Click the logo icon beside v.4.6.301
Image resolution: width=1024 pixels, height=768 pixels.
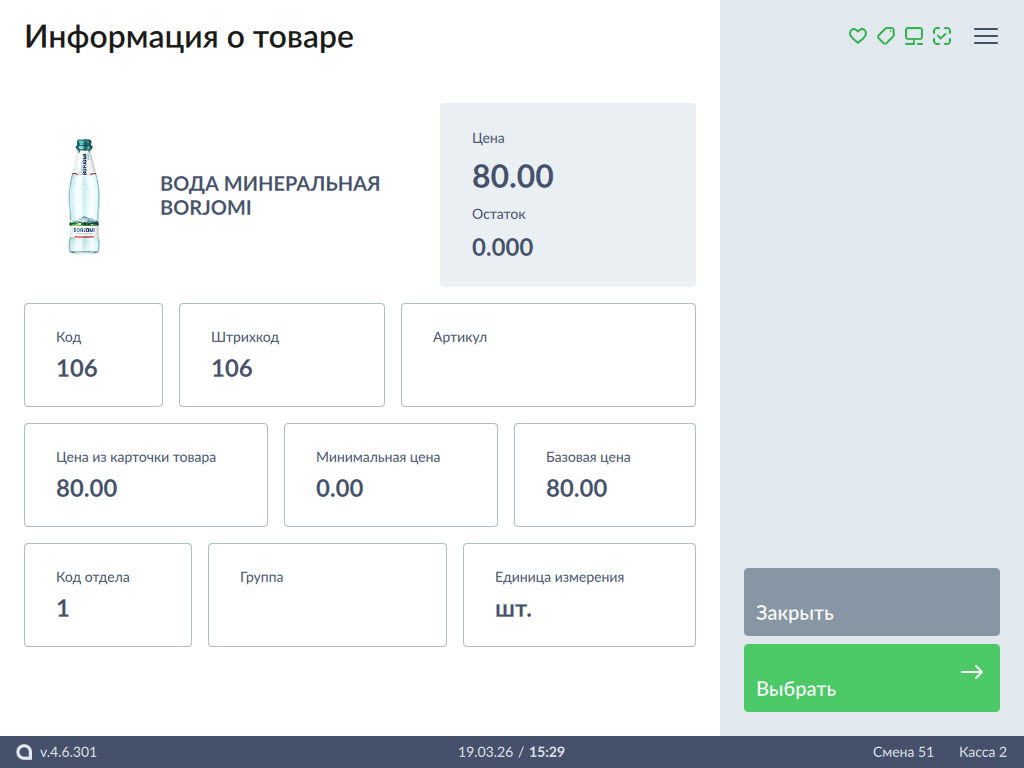(x=25, y=752)
